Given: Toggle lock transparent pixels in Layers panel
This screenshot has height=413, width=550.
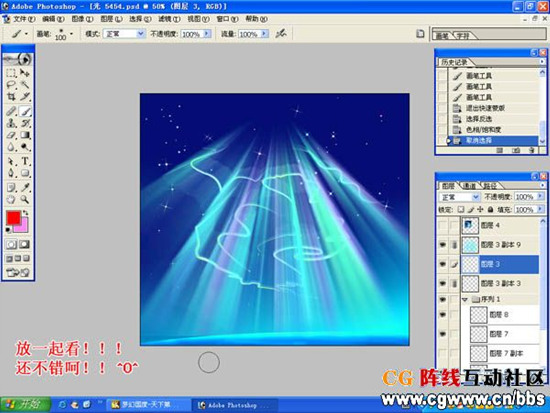Looking at the screenshot, I should pos(461,209).
